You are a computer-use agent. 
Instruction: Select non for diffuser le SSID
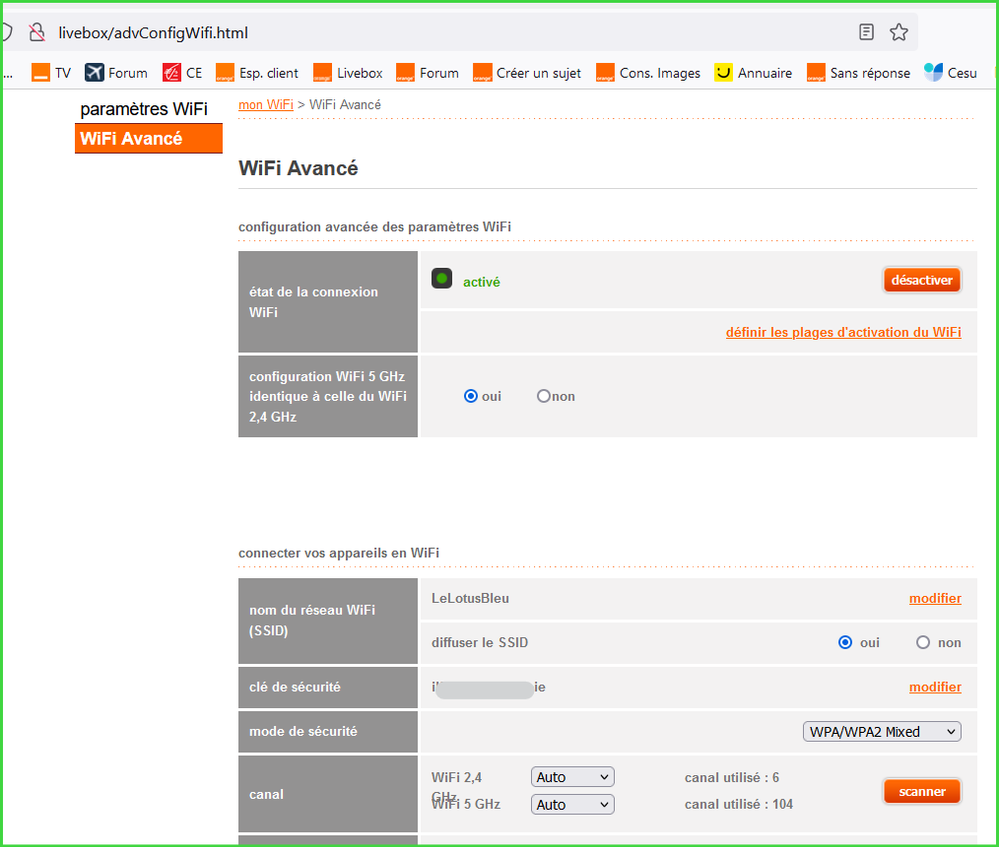923,642
